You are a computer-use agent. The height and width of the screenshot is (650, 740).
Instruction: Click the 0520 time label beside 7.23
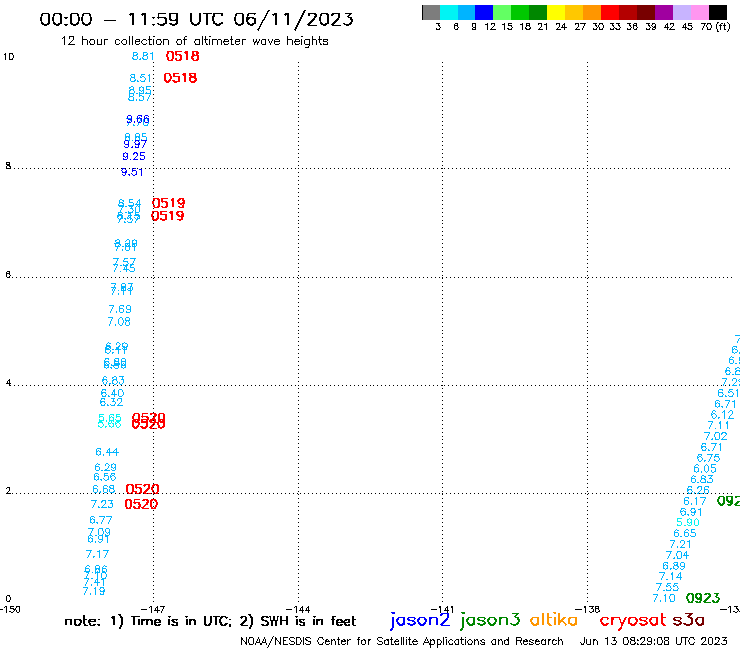141,504
